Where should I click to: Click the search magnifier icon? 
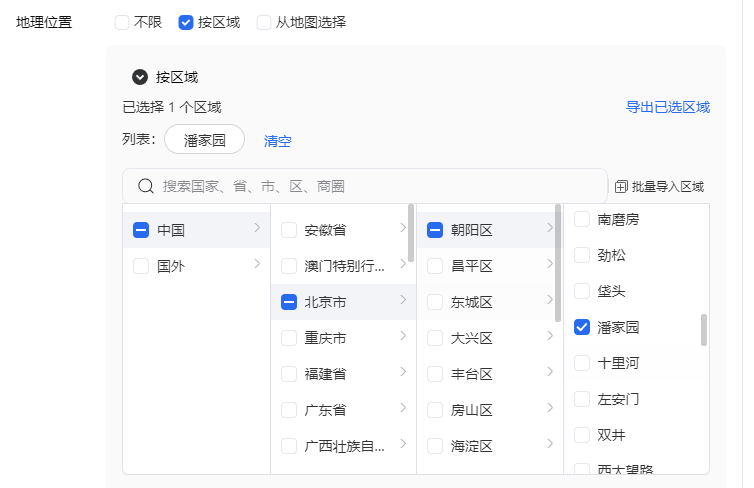click(145, 186)
